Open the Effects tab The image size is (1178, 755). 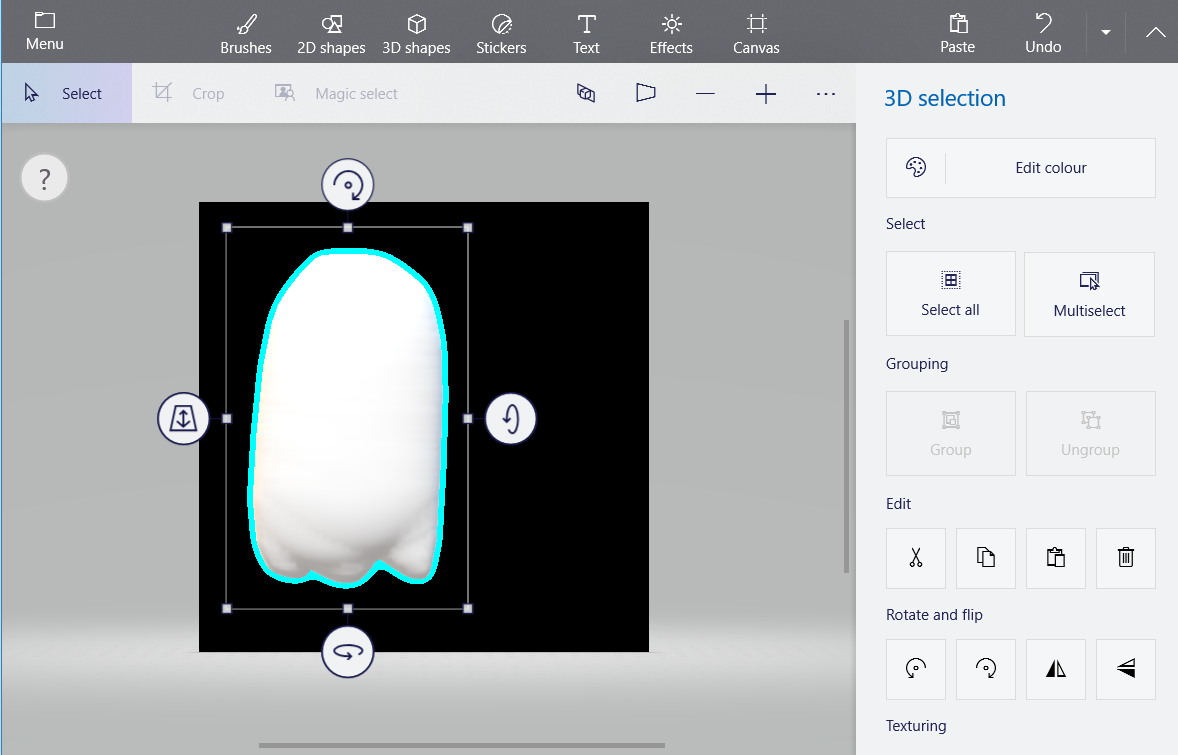(671, 34)
